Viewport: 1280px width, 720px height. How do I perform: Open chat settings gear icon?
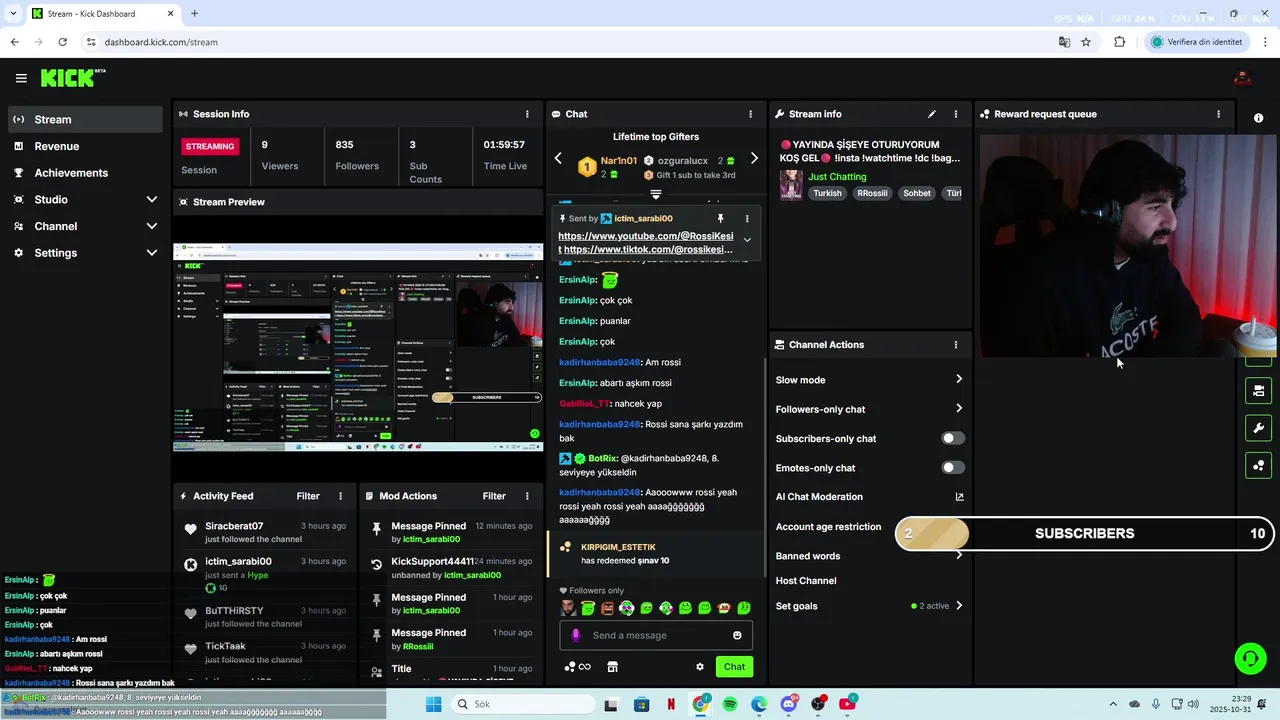[700, 667]
